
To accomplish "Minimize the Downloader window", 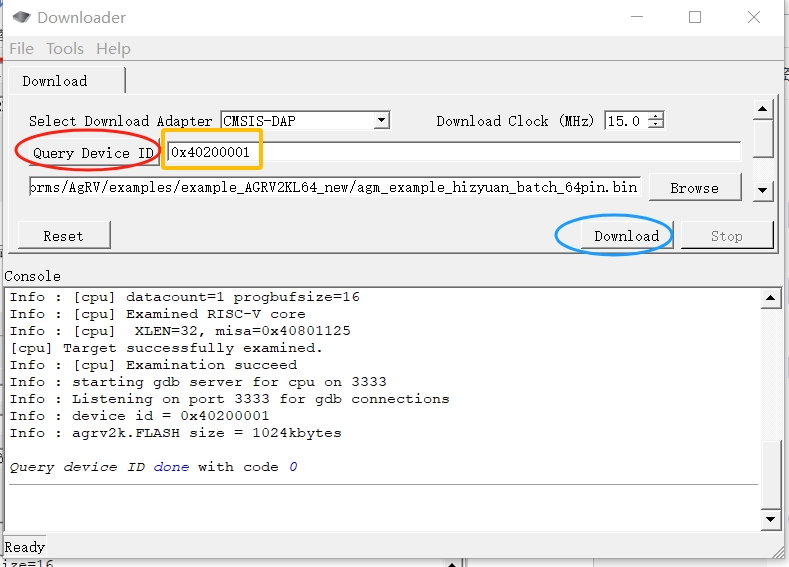I will click(637, 17).
